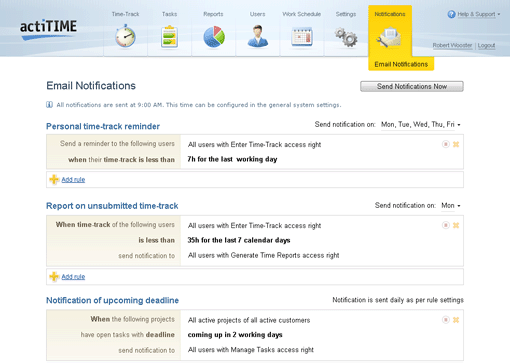
Task: Open the Mon, Tue, Wed, Thu, Fri dropdown
Action: [421, 125]
